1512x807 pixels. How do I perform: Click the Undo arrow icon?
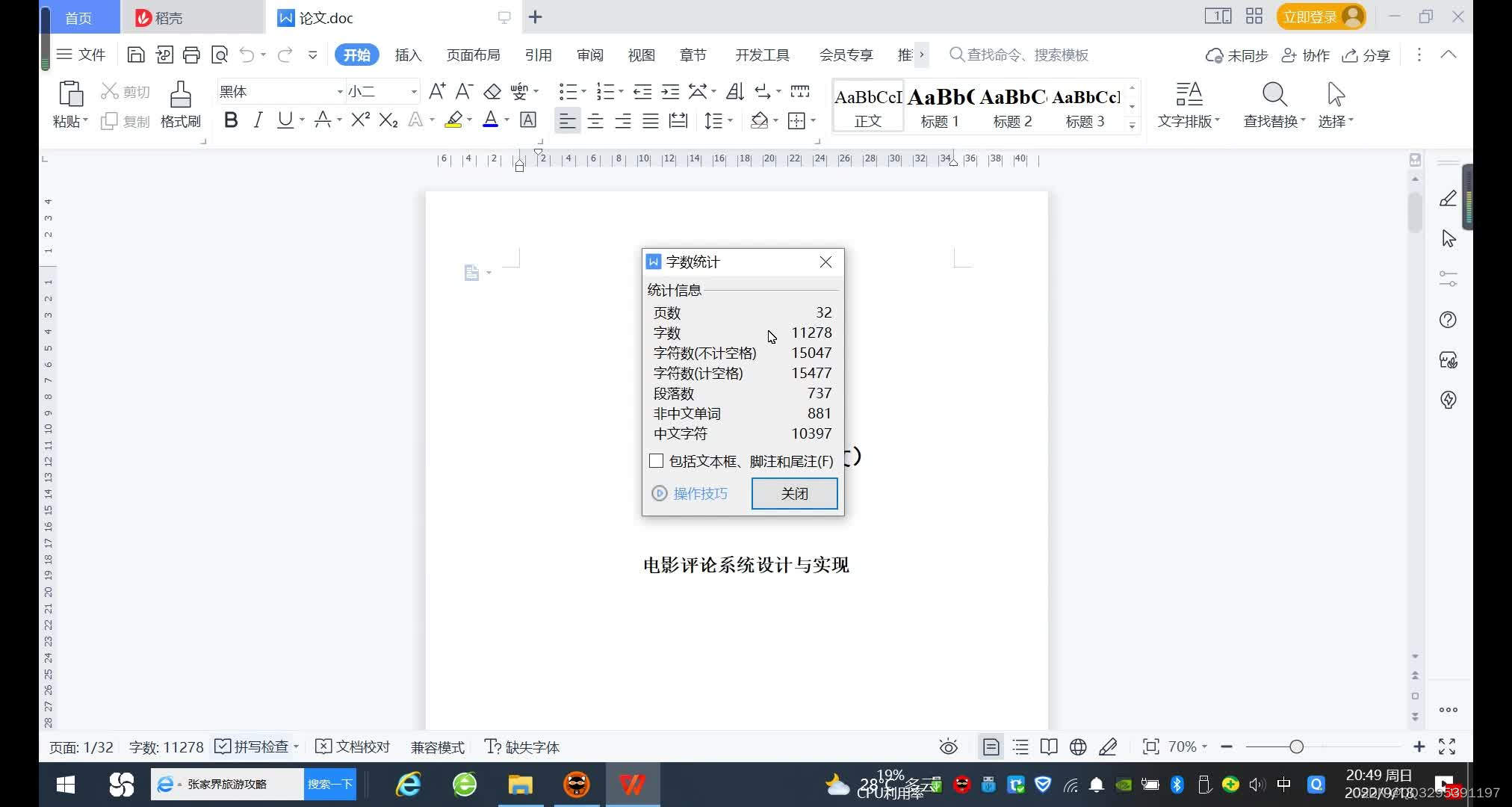pyautogui.click(x=247, y=55)
